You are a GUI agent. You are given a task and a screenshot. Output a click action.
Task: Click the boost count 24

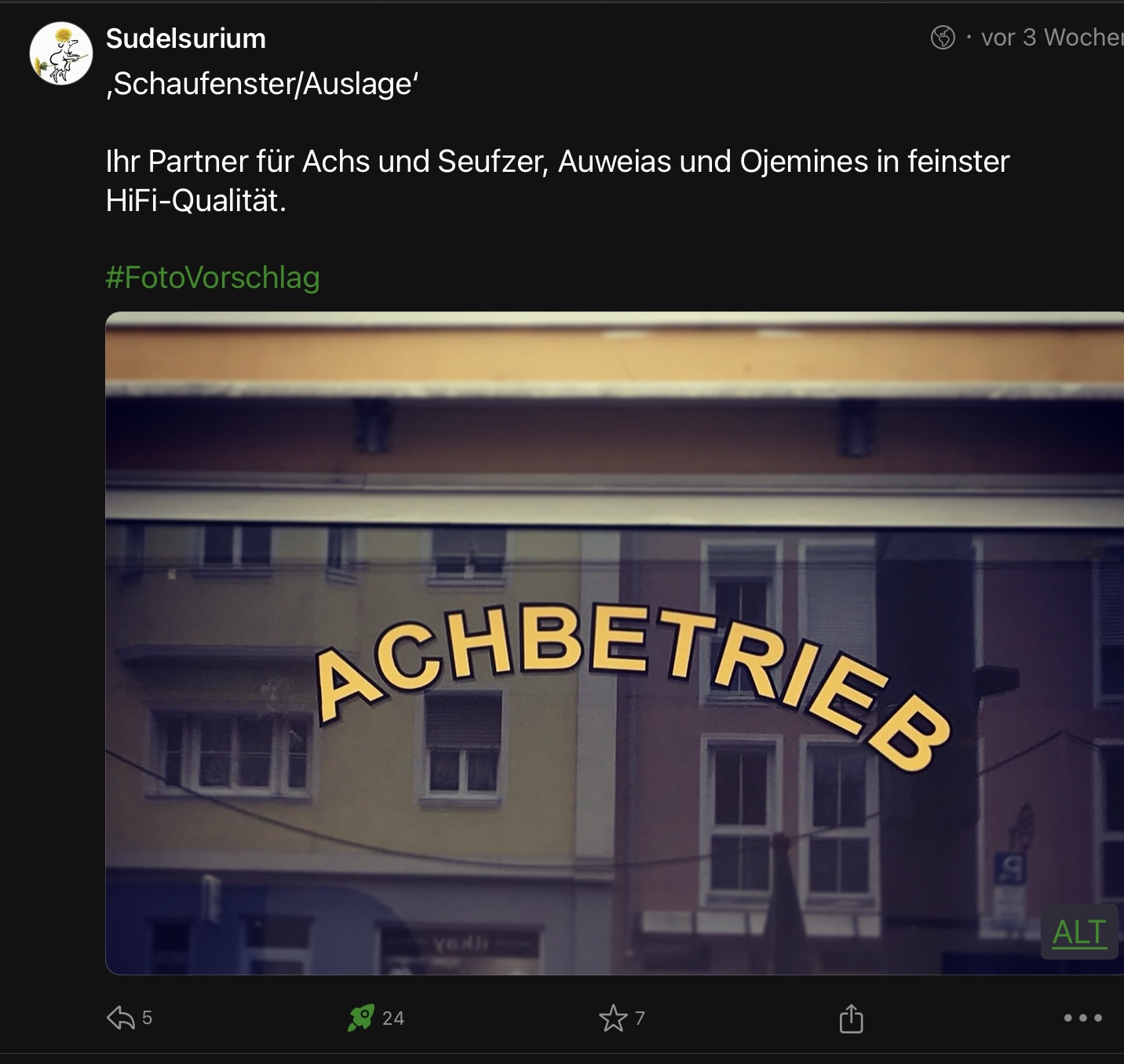[x=393, y=1018]
